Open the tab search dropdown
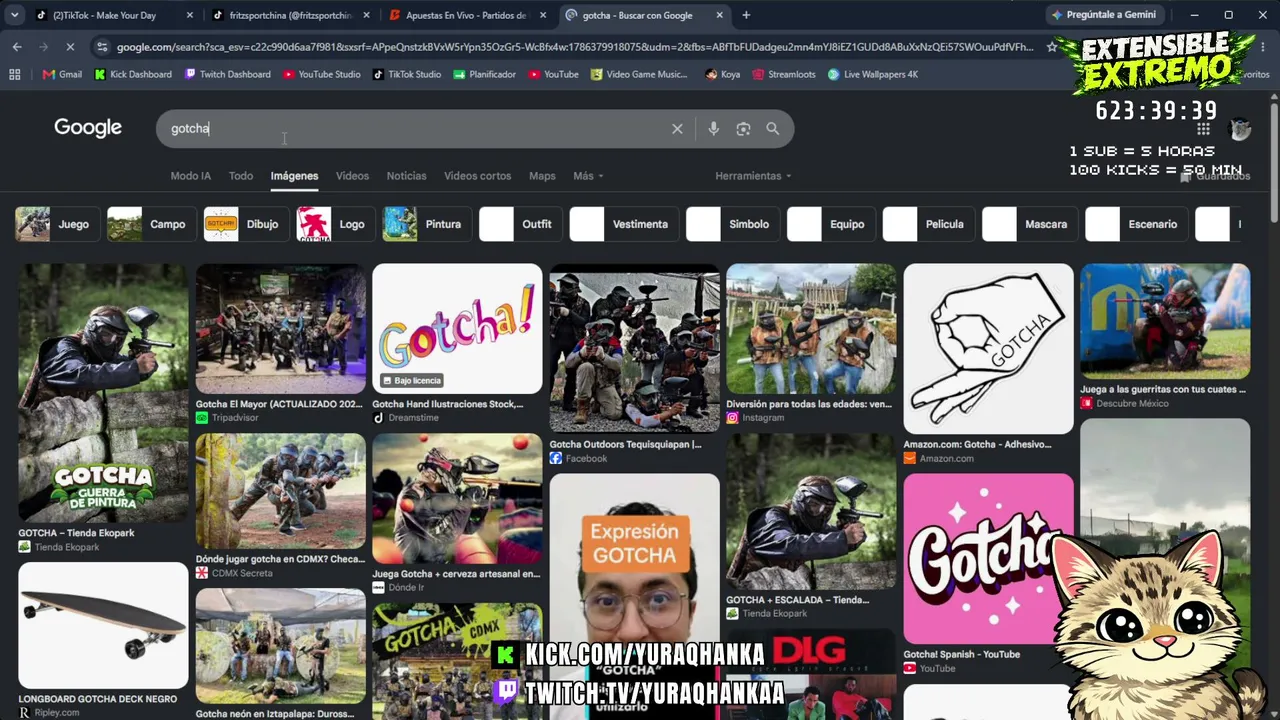 [14, 15]
